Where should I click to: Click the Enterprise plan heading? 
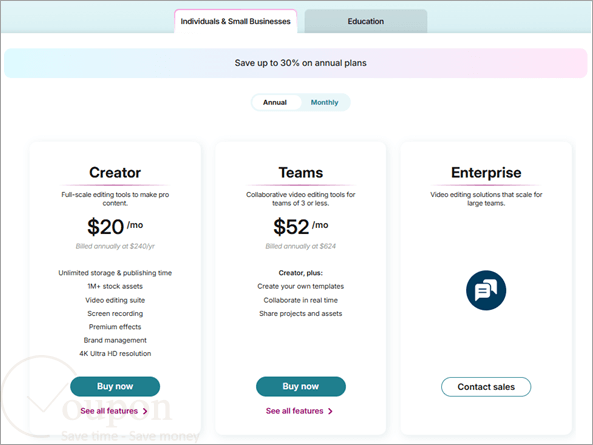pos(486,173)
